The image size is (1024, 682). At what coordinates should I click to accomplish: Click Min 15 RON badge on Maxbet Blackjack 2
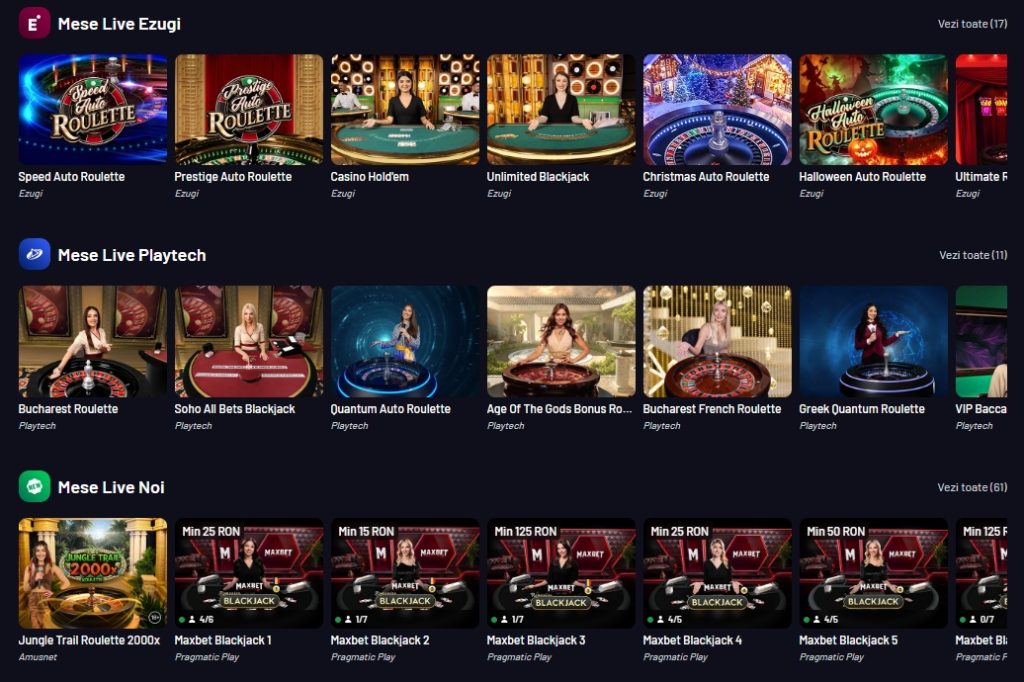pos(366,531)
